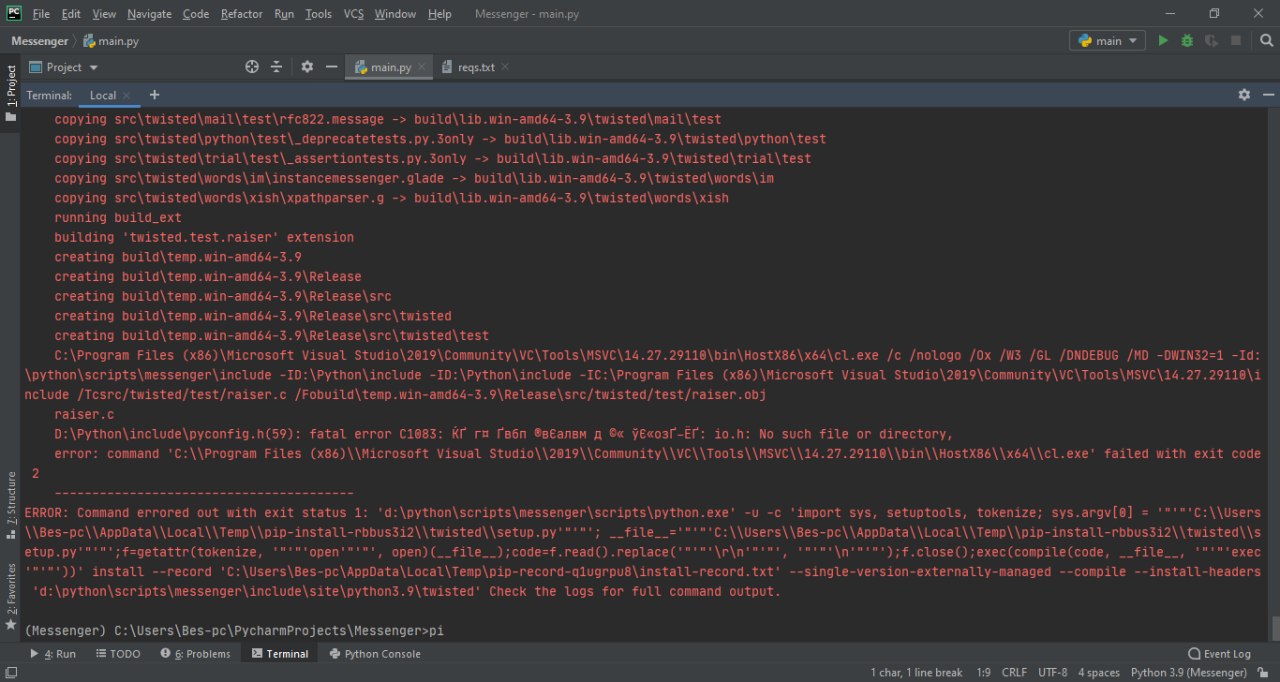Click the '1 char, 1 line break' status
1280x682 pixels.
916,673
